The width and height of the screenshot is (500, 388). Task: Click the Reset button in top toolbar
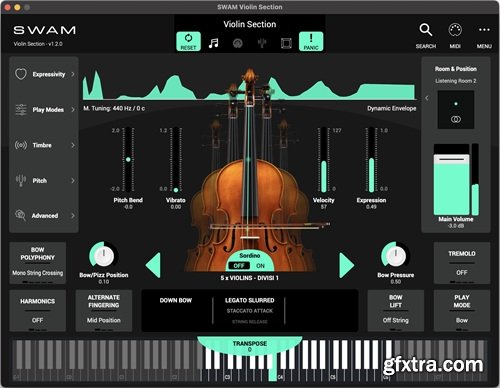coord(188,41)
